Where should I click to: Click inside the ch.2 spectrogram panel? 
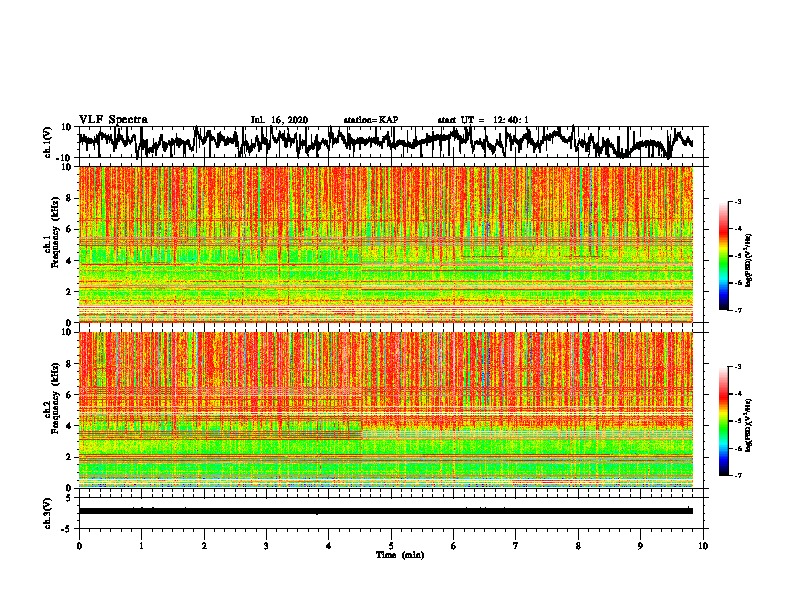pos(386,410)
